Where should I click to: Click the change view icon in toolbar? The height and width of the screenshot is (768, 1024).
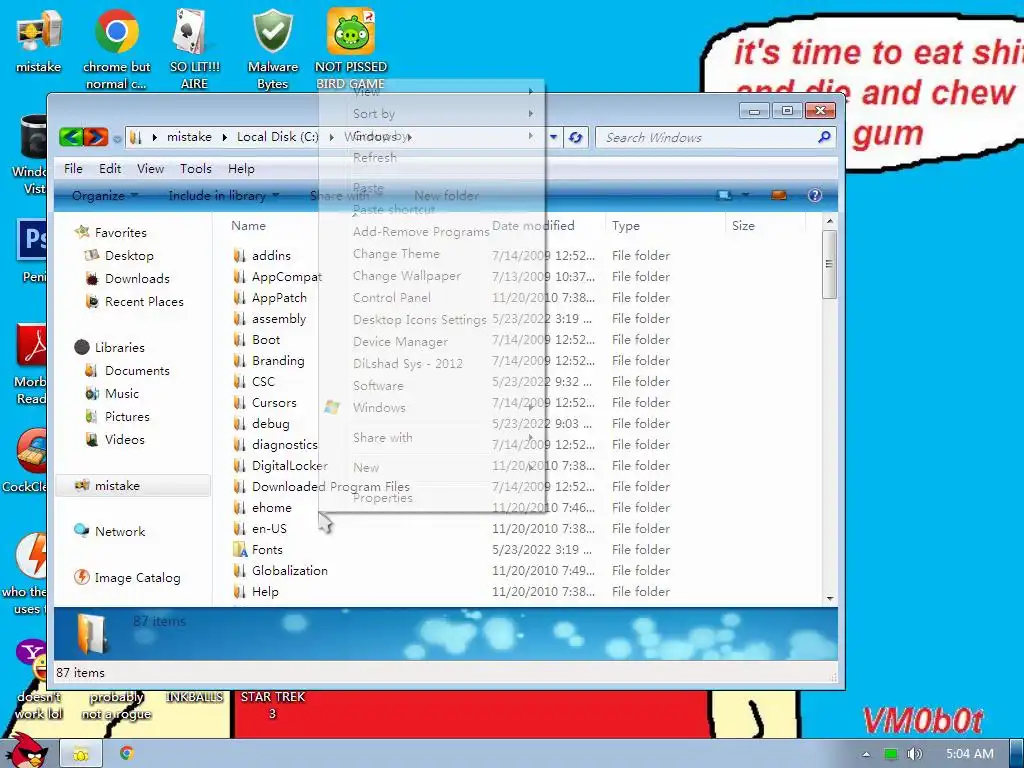click(x=724, y=195)
